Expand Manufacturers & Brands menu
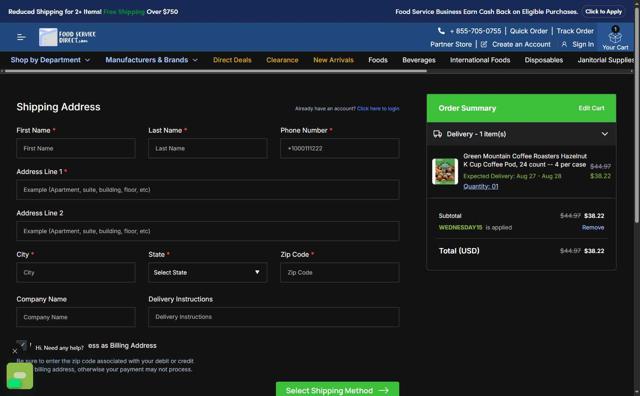This screenshot has width=640, height=396. click(x=151, y=60)
